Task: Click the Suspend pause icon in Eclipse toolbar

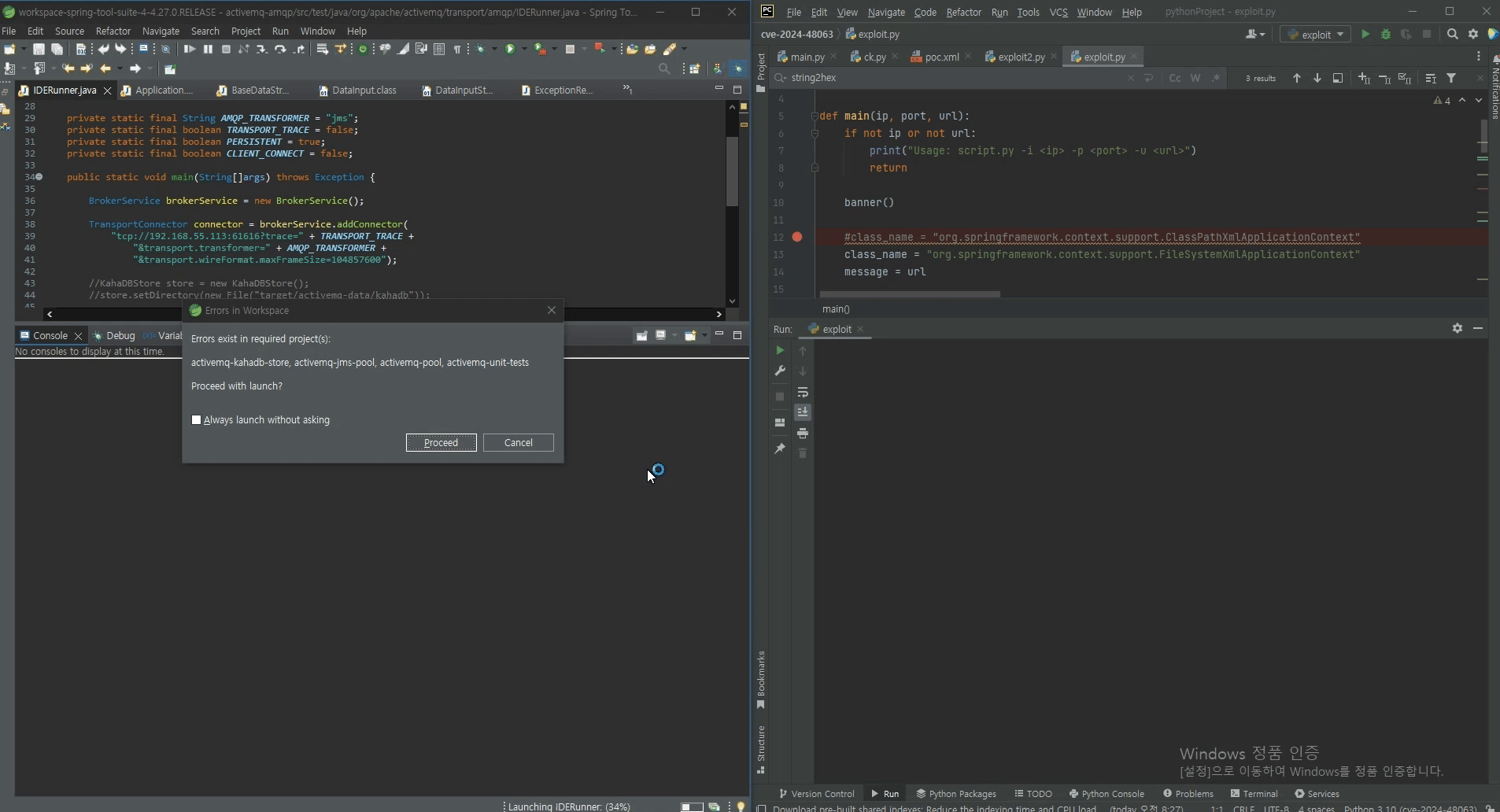Action: coord(208,49)
